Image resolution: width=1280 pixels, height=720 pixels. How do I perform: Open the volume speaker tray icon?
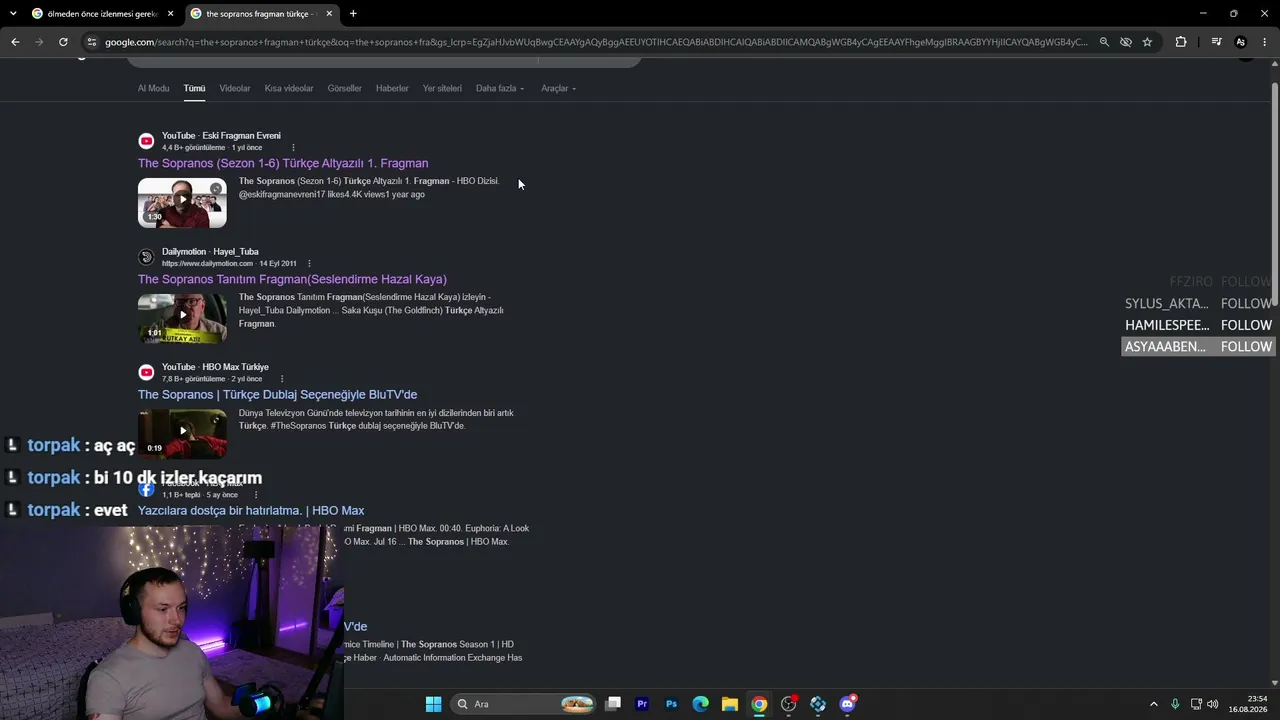click(1213, 704)
